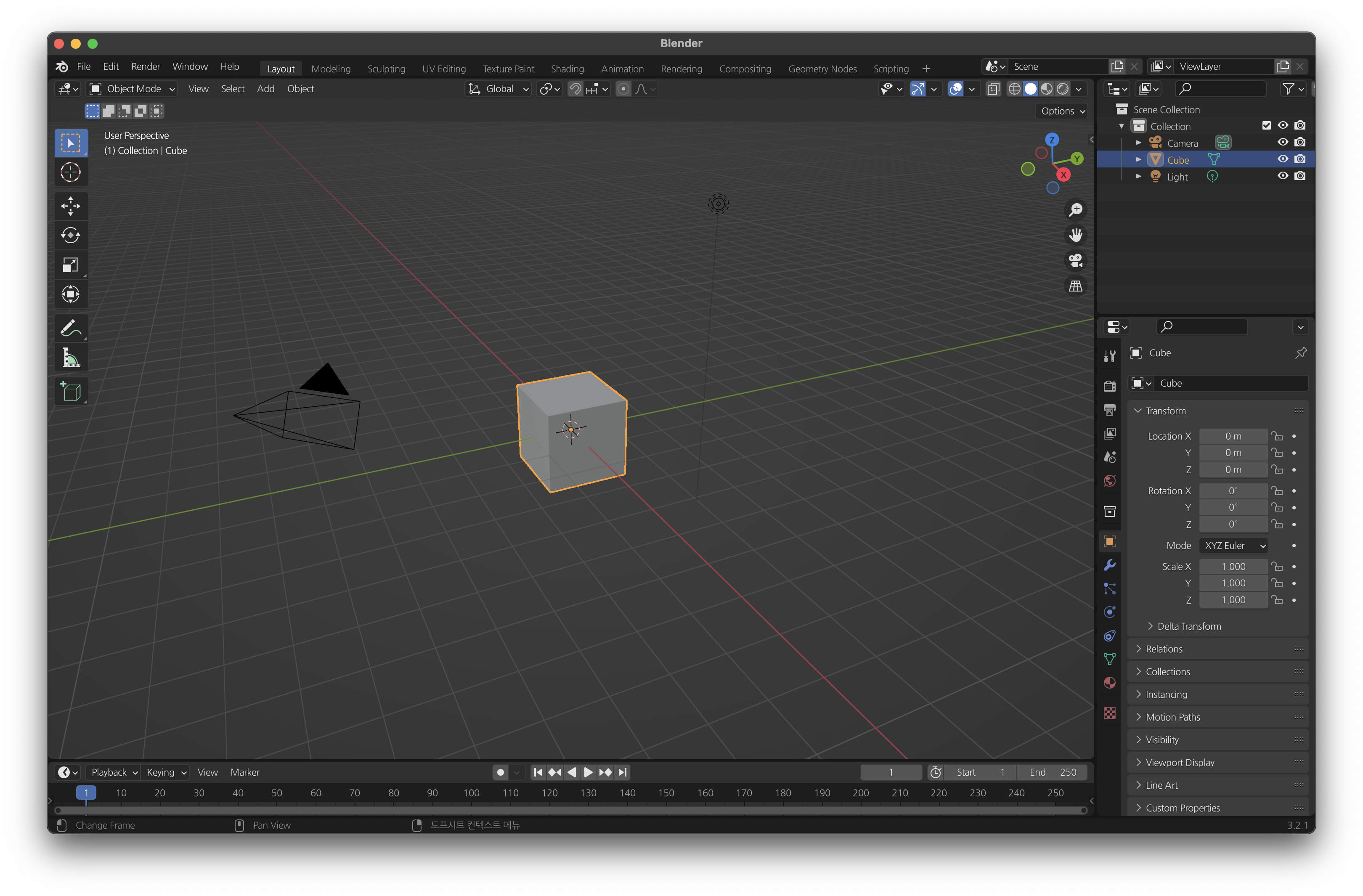Select the Rotate tool
Image resolution: width=1363 pixels, height=896 pixels.
70,235
